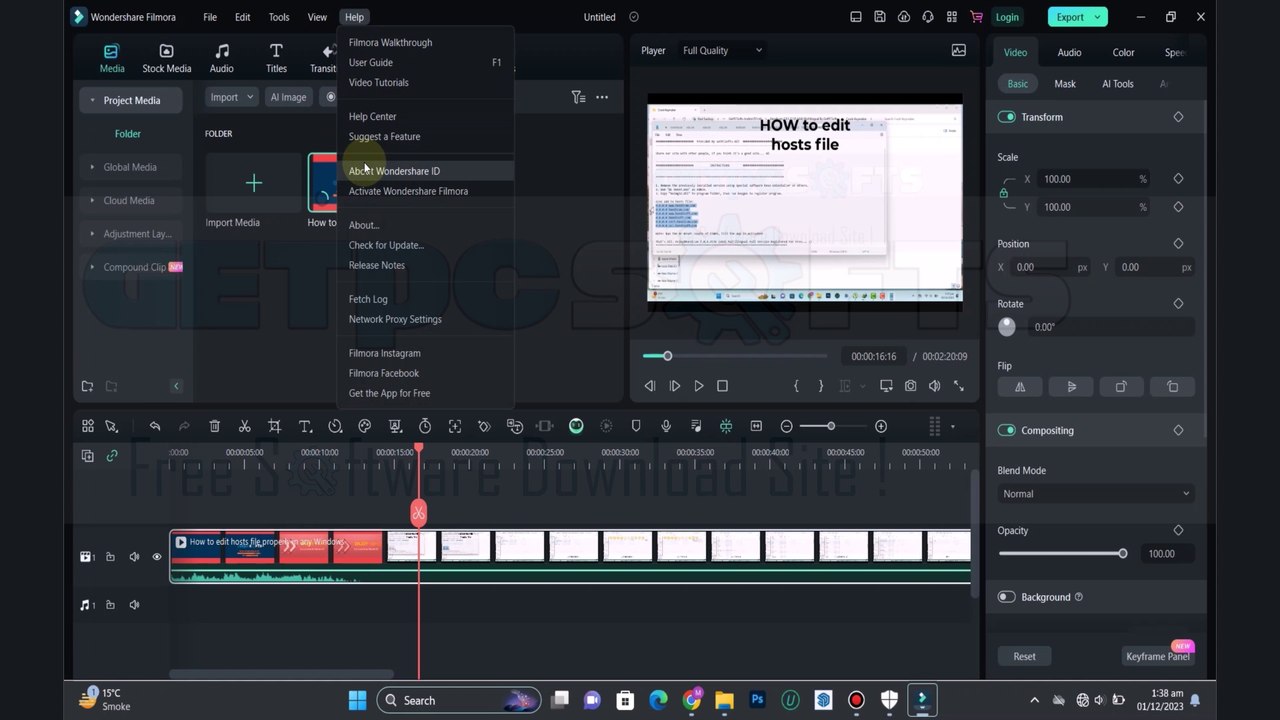
Task: Choose Check for Update in Help menu
Action: pos(425,245)
